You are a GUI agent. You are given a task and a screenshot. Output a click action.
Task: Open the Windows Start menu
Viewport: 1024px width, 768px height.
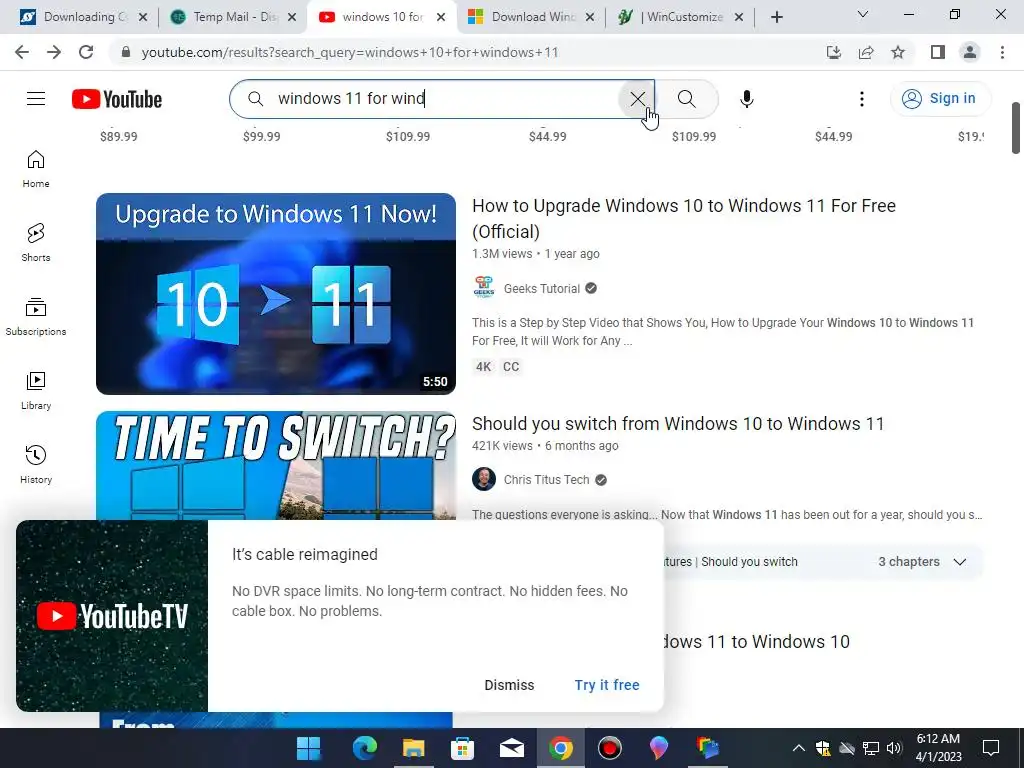[x=308, y=748]
